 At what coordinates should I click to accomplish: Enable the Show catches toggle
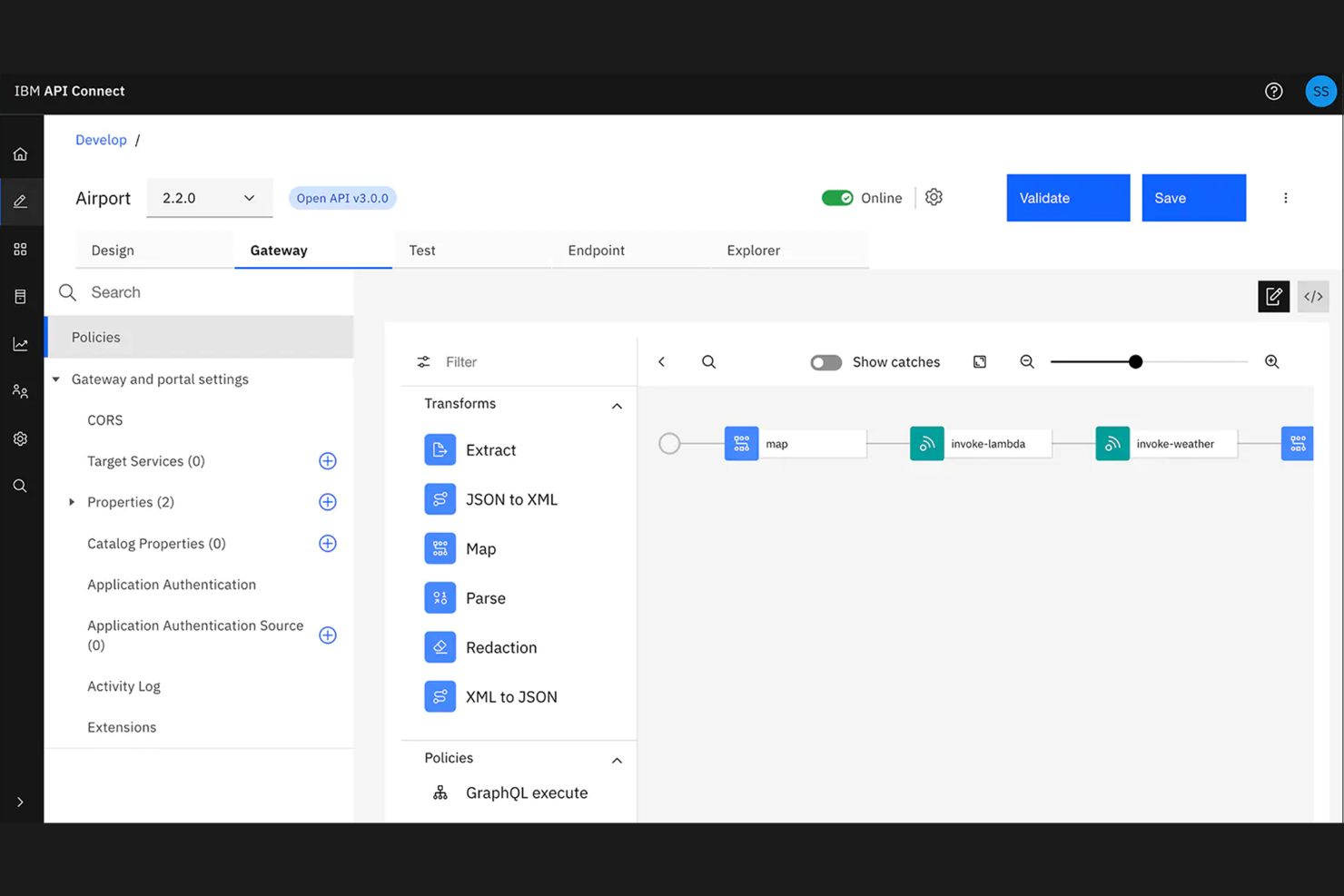[x=825, y=362]
